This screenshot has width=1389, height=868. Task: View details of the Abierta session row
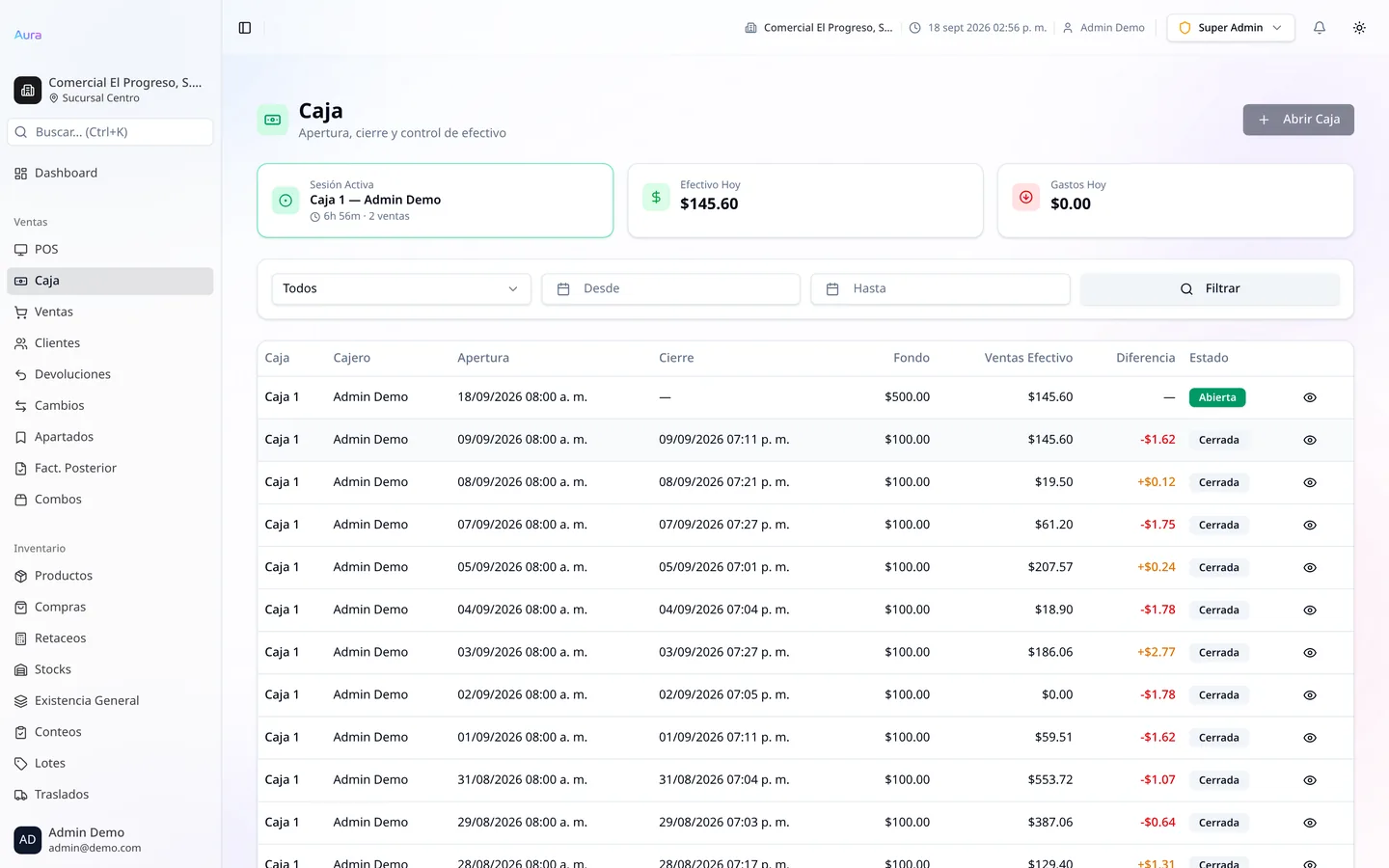coord(1310,397)
